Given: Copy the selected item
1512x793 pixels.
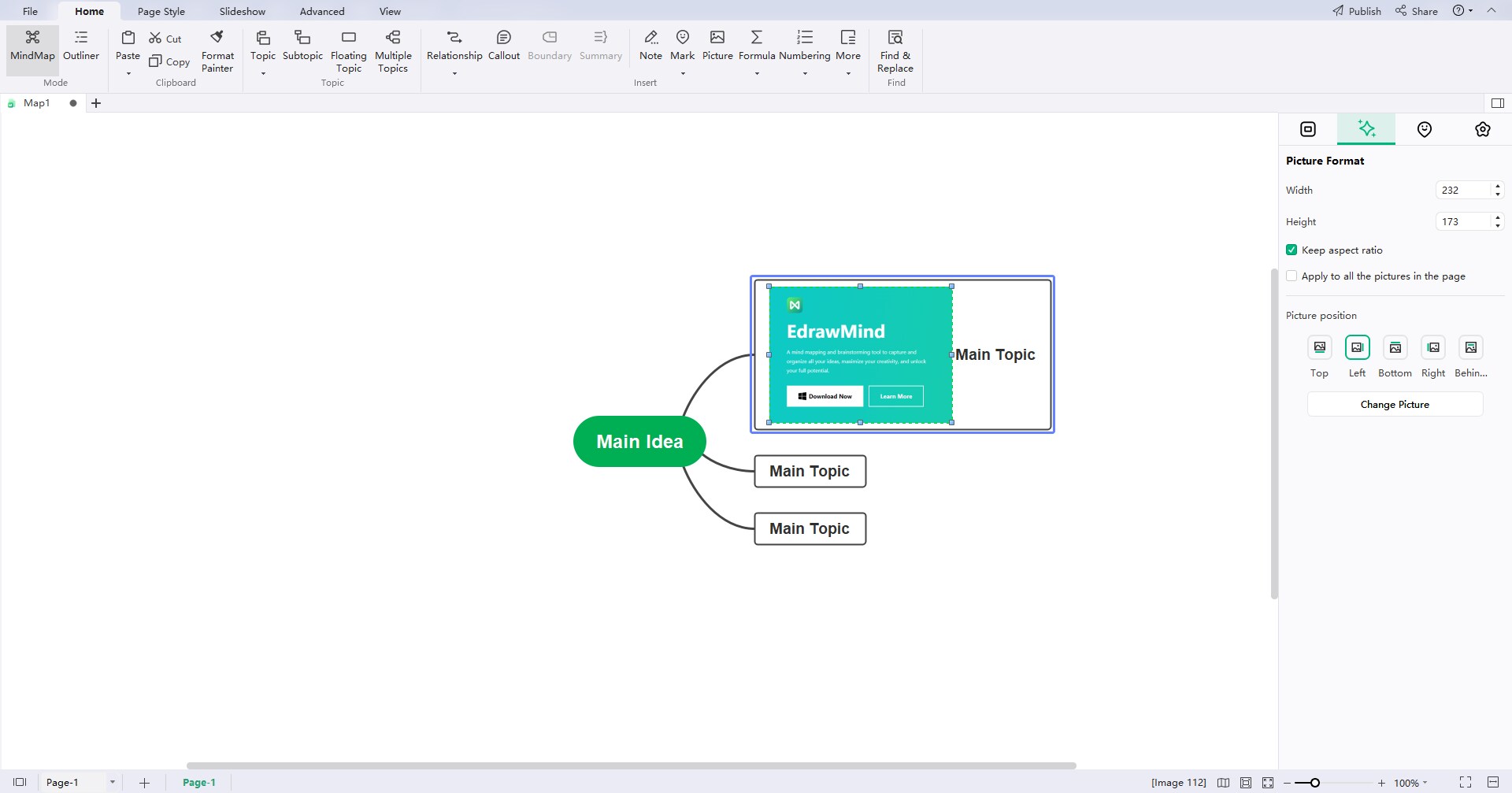Looking at the screenshot, I should (169, 61).
